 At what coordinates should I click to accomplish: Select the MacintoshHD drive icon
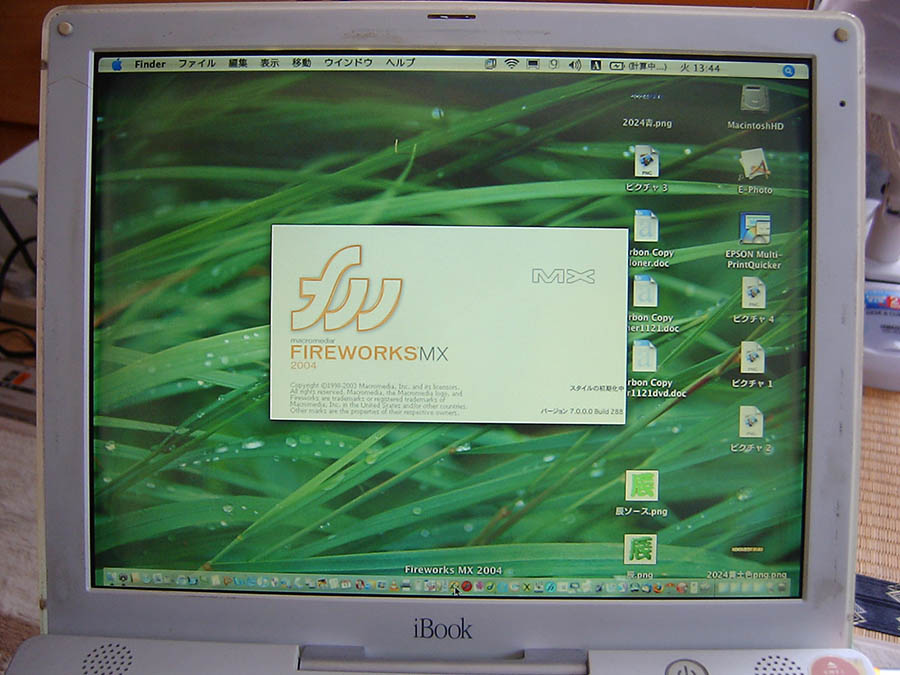(755, 99)
